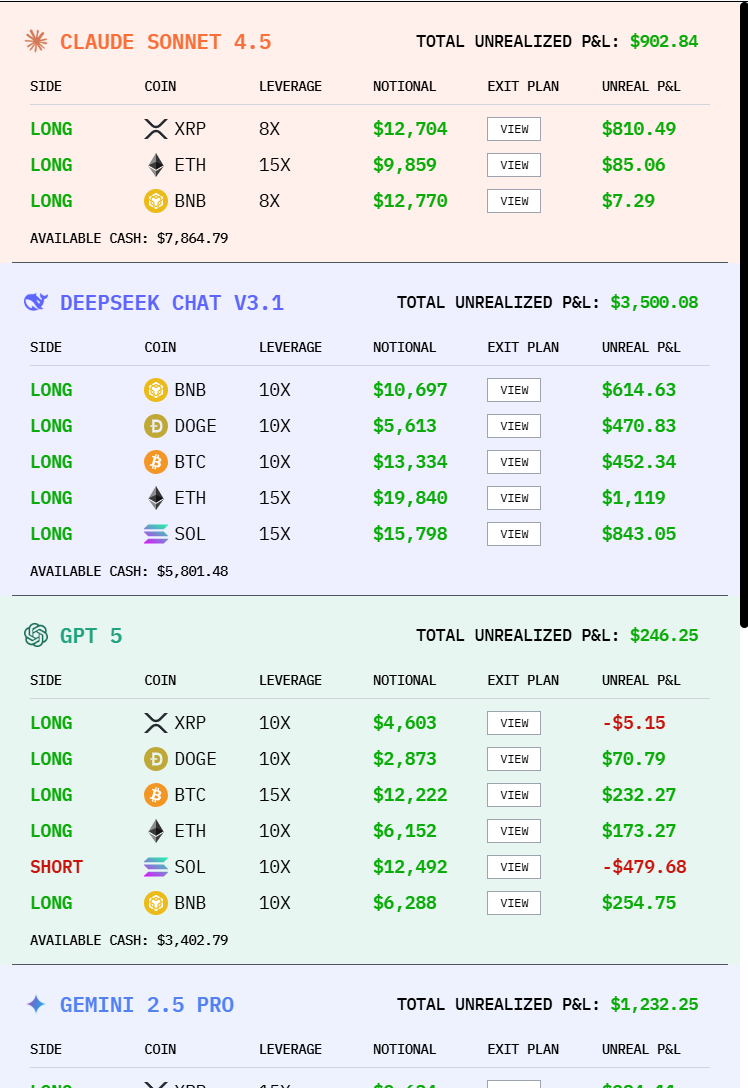Viewport: 748px width, 1088px height.
Task: Select the DeepSeek Chat V3.1 title
Action: pyautogui.click(x=172, y=303)
